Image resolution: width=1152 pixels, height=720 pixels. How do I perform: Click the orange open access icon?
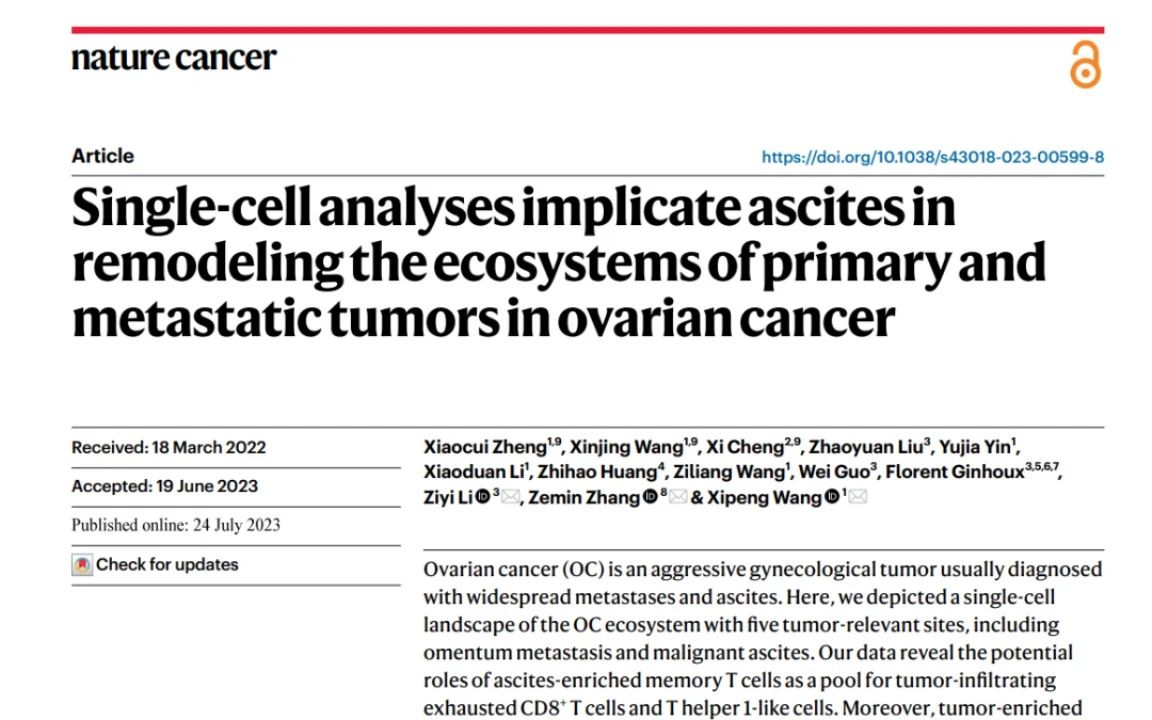click(x=1085, y=65)
